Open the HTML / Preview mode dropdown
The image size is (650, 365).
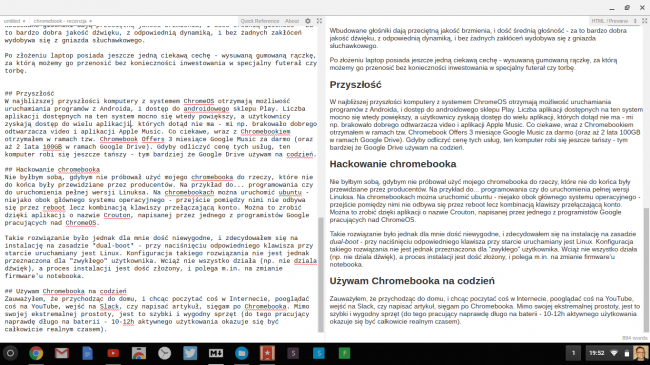[x=614, y=21]
